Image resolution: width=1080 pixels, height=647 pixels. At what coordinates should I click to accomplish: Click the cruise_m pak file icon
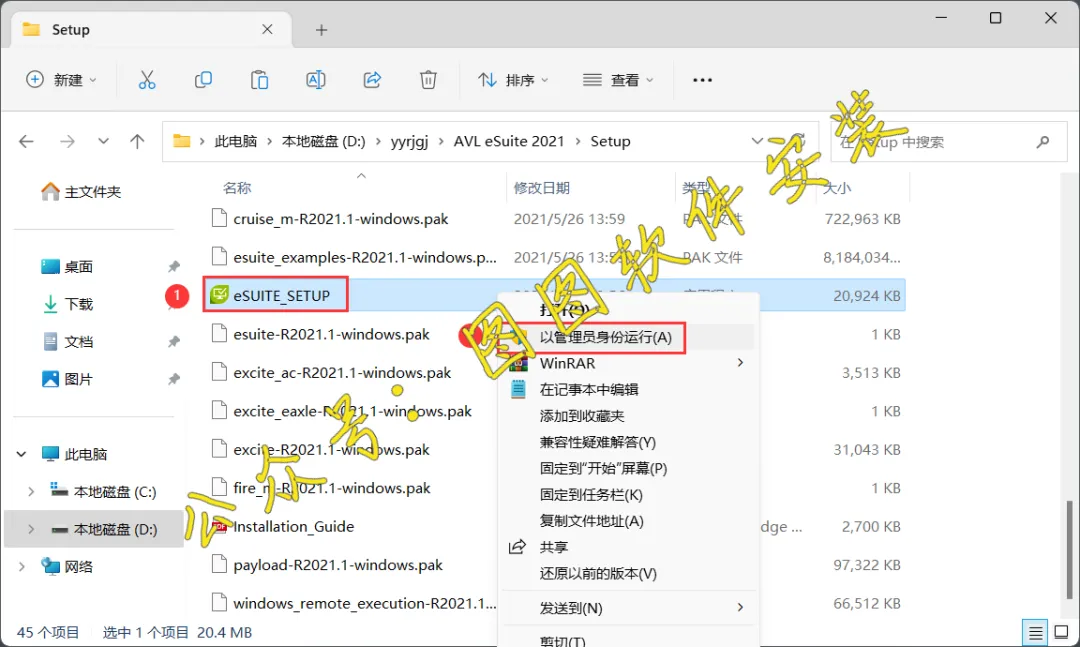coord(219,218)
